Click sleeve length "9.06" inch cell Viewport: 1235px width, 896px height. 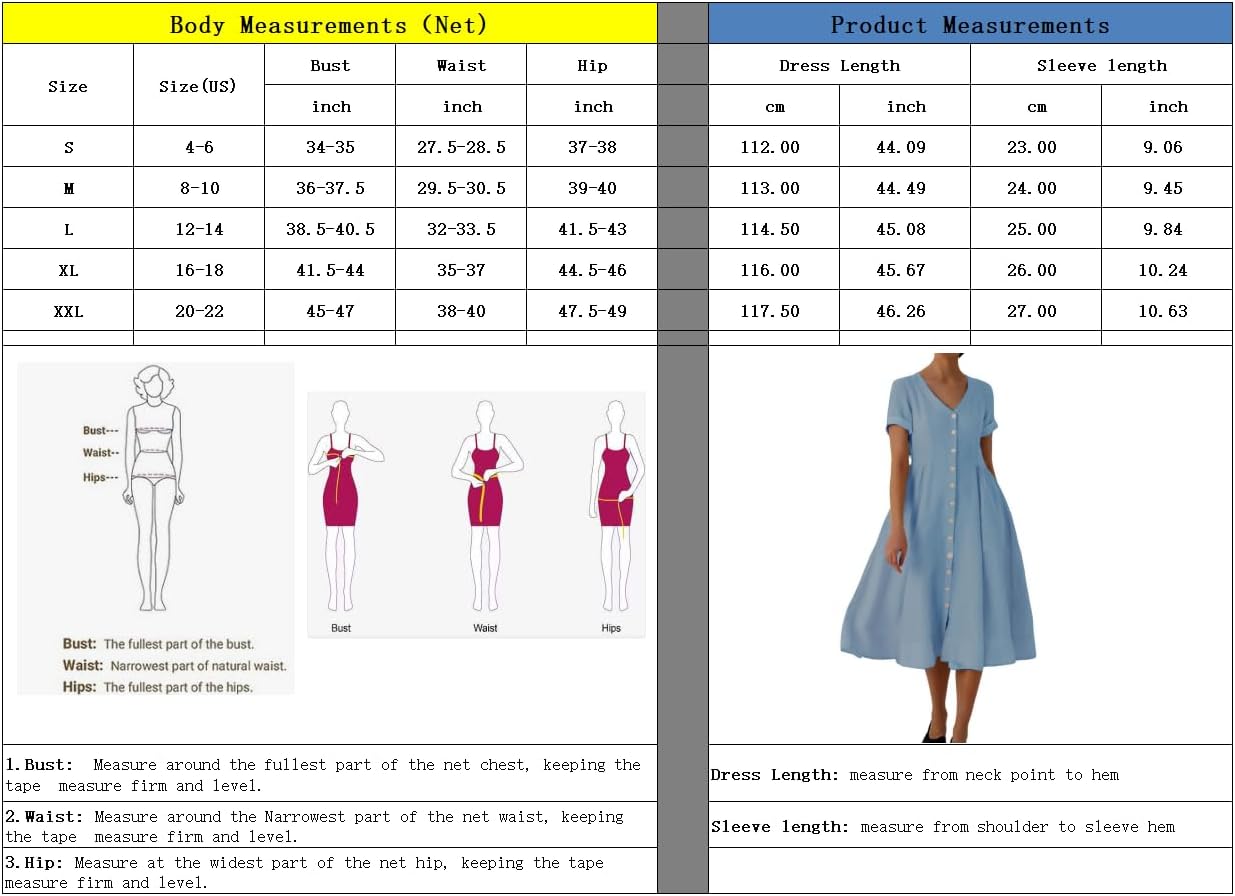[1167, 147]
